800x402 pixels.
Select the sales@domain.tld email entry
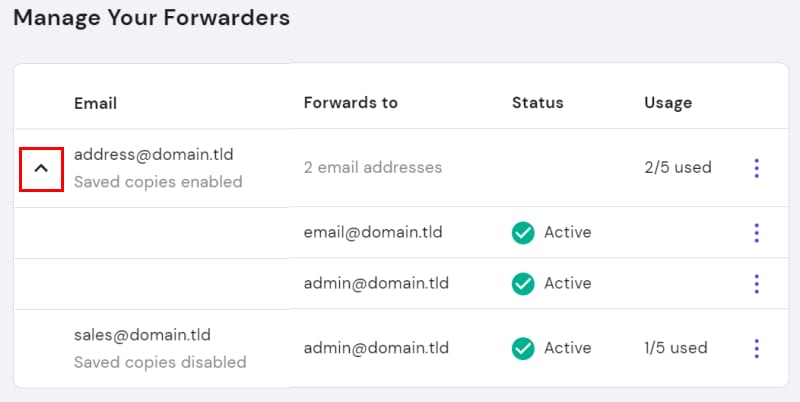142,335
